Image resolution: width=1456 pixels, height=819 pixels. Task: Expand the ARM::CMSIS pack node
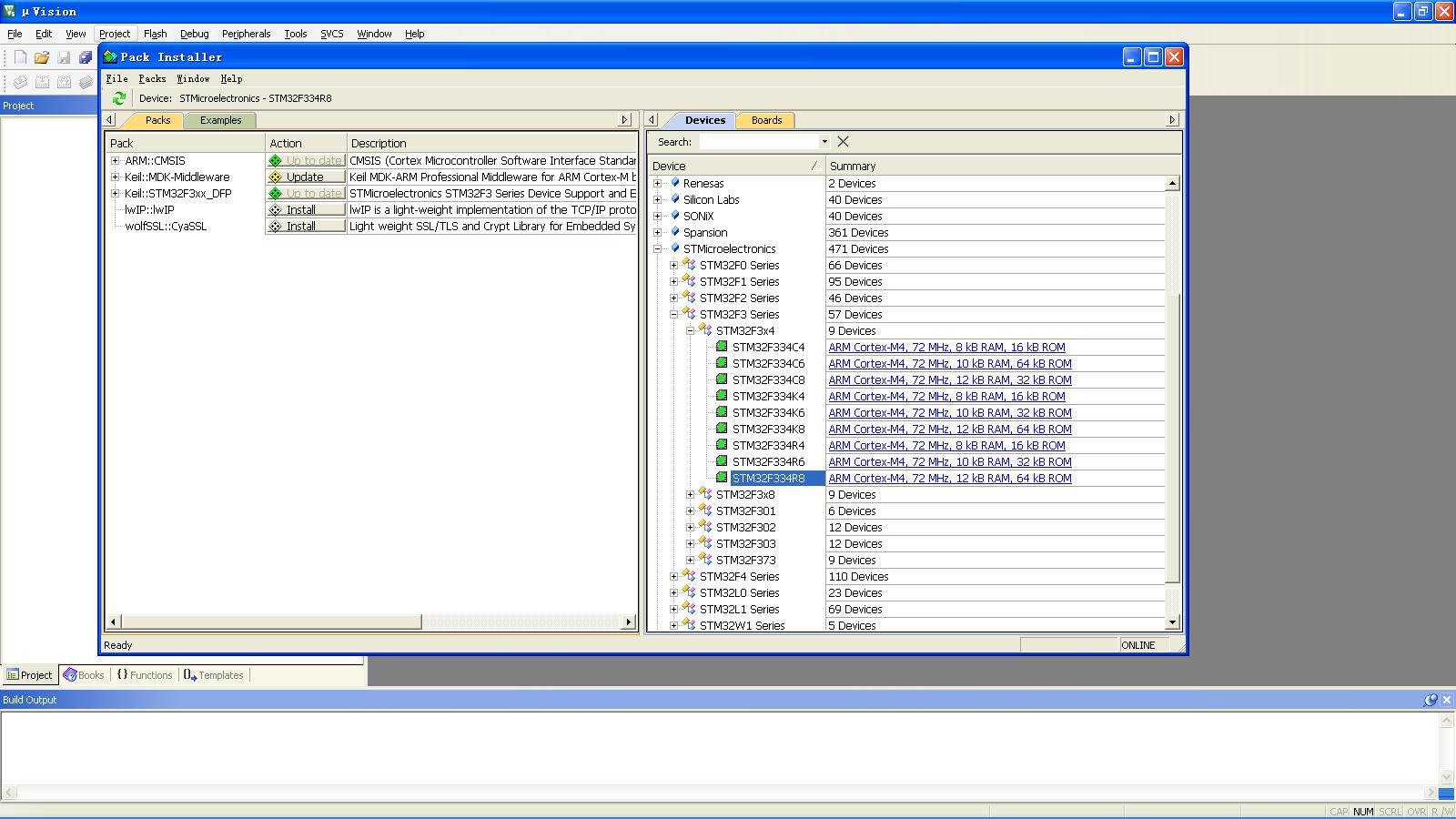[x=116, y=161]
